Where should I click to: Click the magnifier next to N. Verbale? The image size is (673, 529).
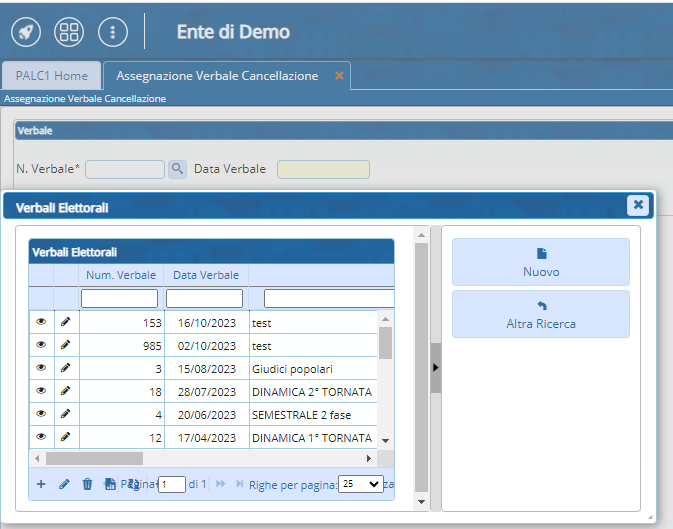click(177, 169)
